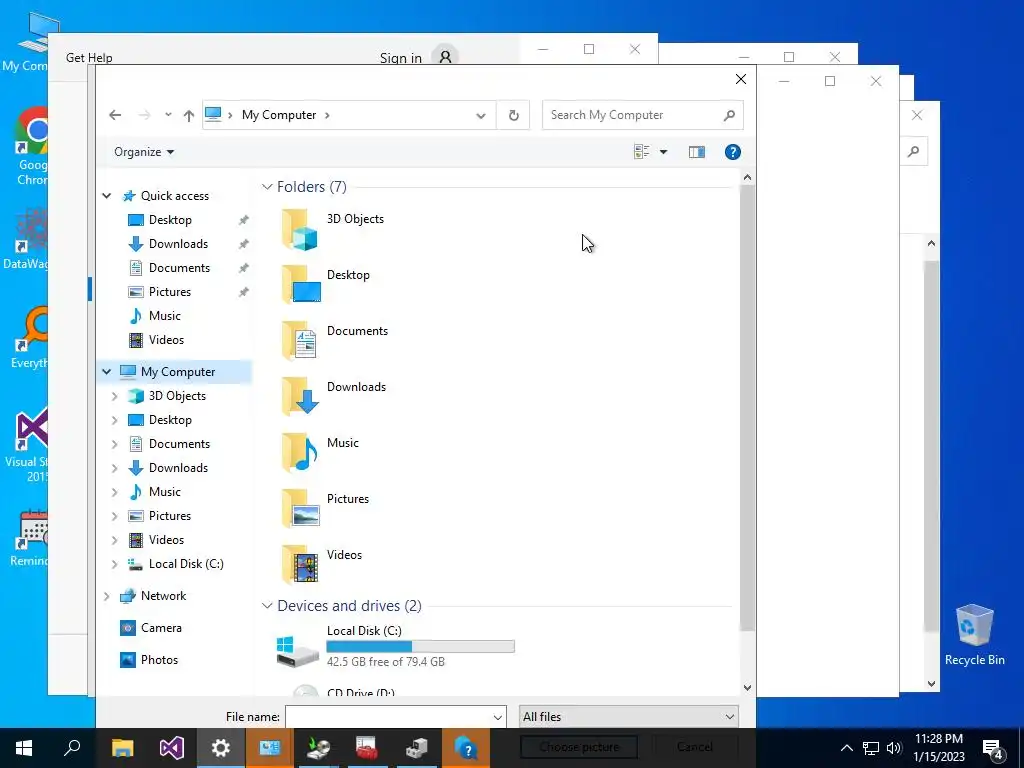Show hidden system tray icons
This screenshot has height=768, width=1024.
[846, 748]
